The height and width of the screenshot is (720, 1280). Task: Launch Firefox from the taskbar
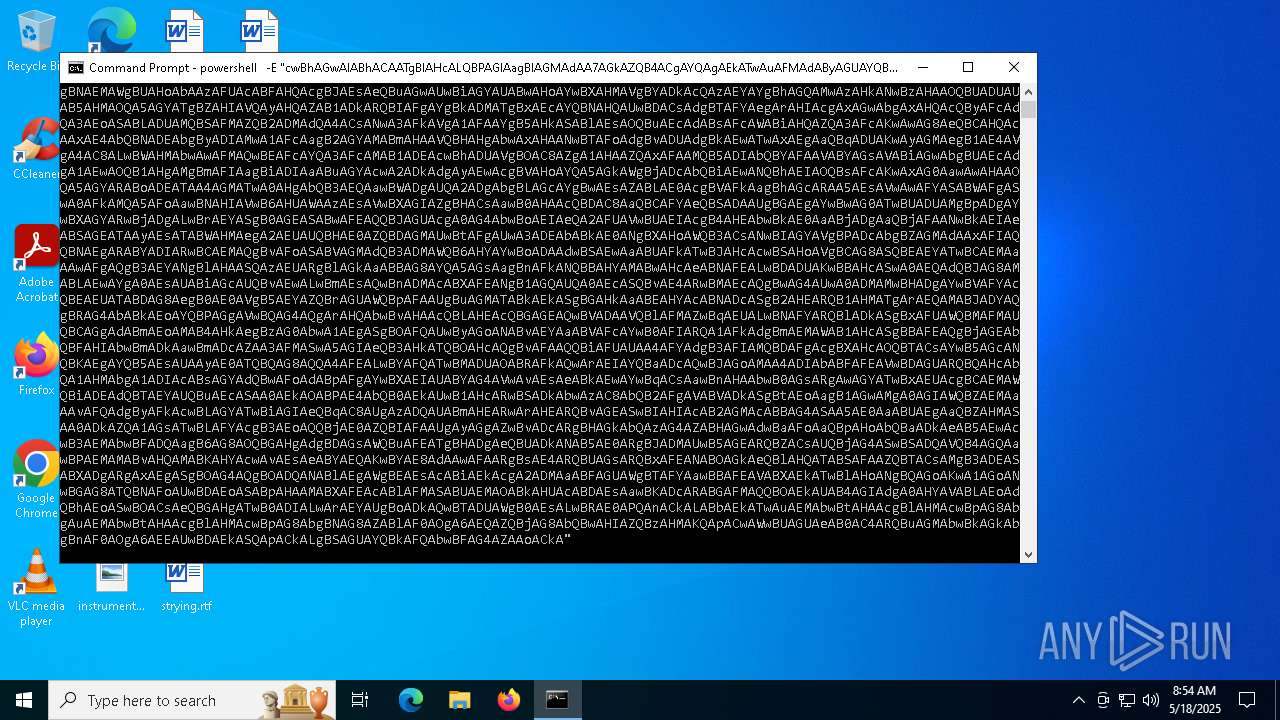click(x=508, y=700)
